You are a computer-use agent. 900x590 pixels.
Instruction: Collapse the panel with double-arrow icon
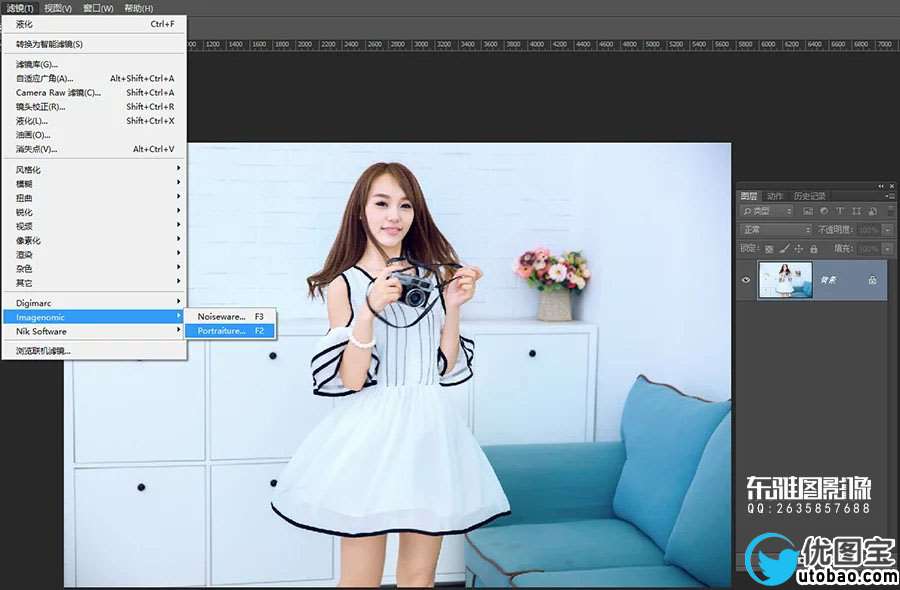881,186
